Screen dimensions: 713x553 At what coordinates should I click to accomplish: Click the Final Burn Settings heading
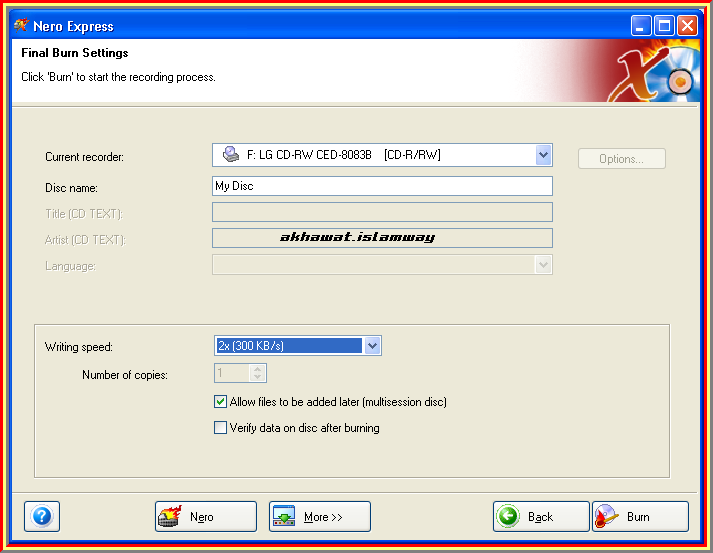75,53
